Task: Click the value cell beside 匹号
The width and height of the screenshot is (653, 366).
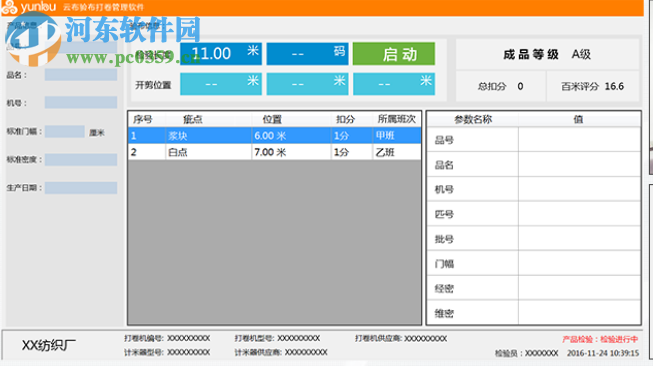Action: [x=579, y=214]
